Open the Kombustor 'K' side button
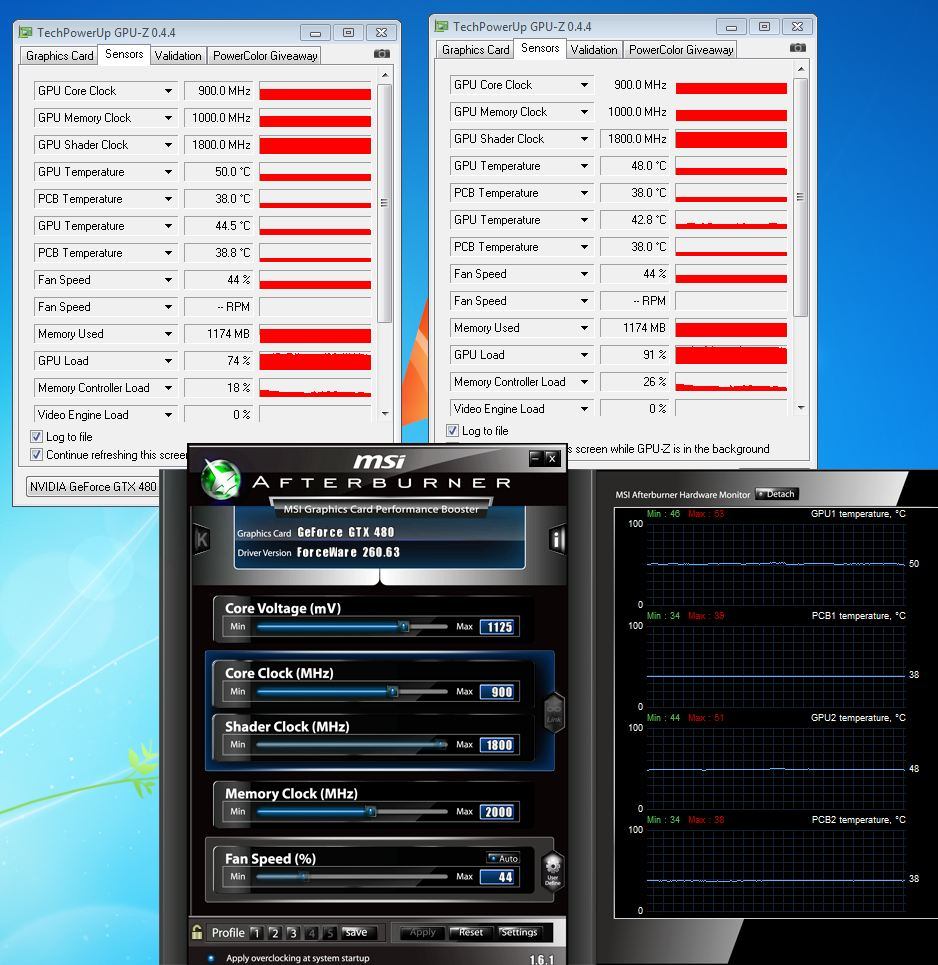The image size is (938, 965). click(202, 540)
